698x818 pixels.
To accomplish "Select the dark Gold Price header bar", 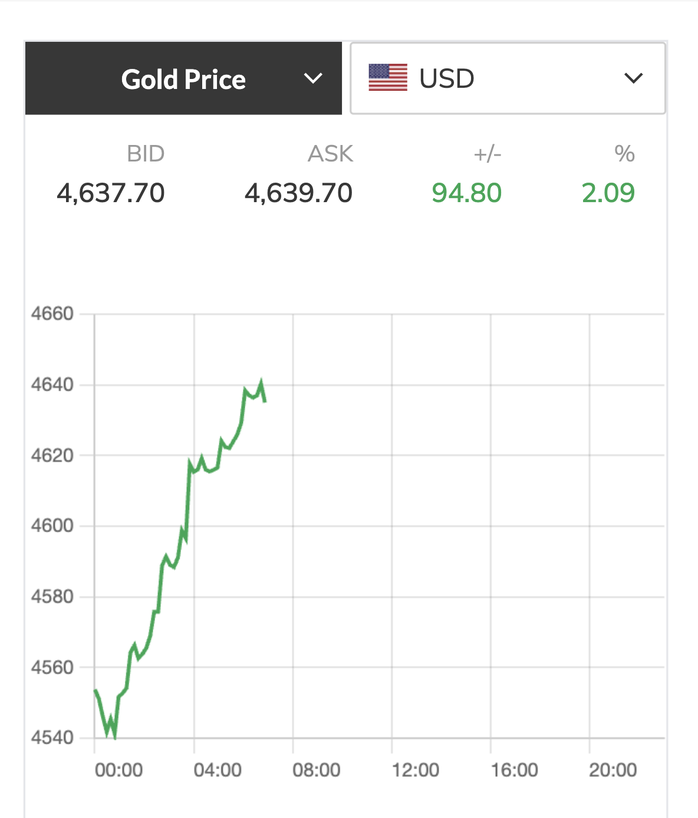I will tap(183, 78).
